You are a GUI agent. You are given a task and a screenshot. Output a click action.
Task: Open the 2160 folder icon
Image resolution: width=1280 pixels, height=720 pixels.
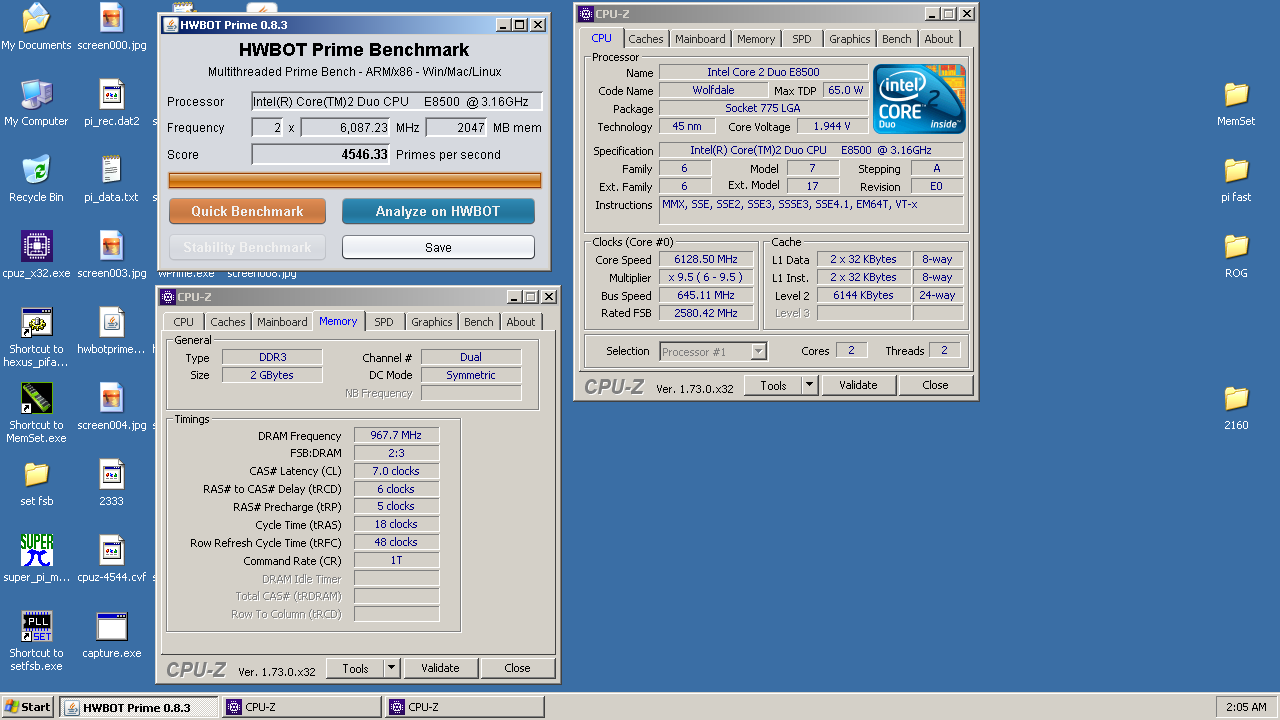(1236, 398)
